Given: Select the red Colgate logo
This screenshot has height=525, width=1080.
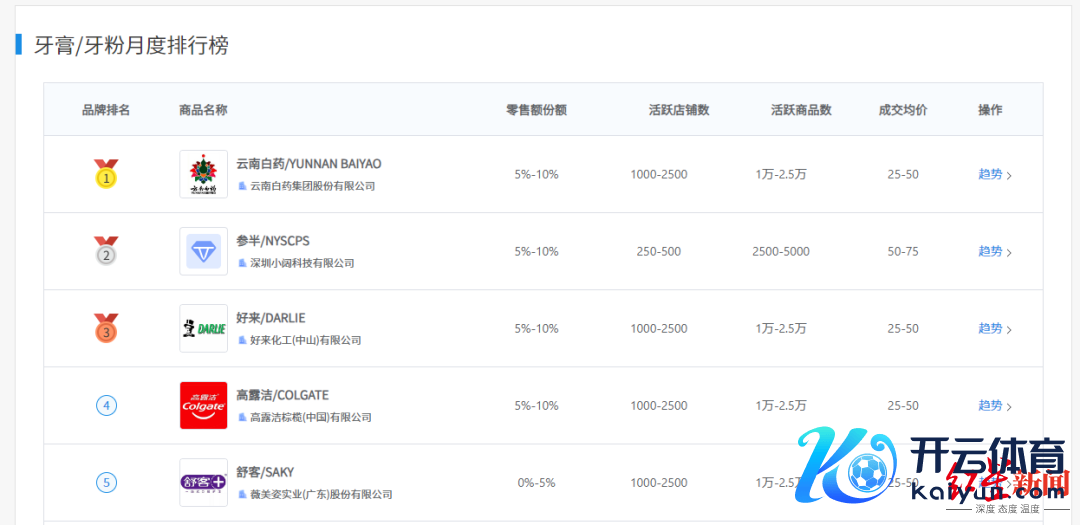Looking at the screenshot, I should [204, 405].
